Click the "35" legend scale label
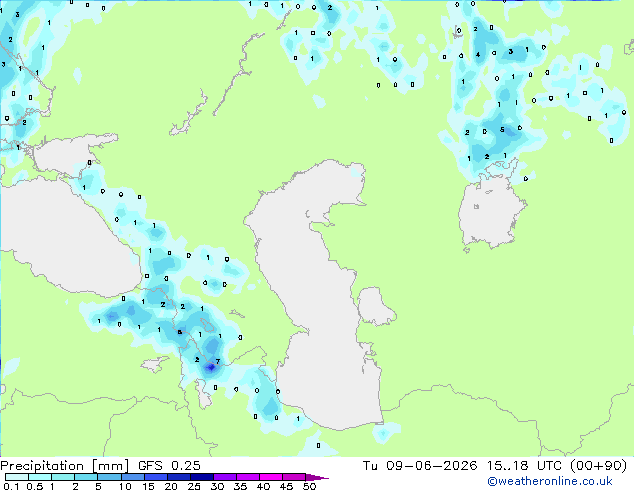 pos(240,486)
